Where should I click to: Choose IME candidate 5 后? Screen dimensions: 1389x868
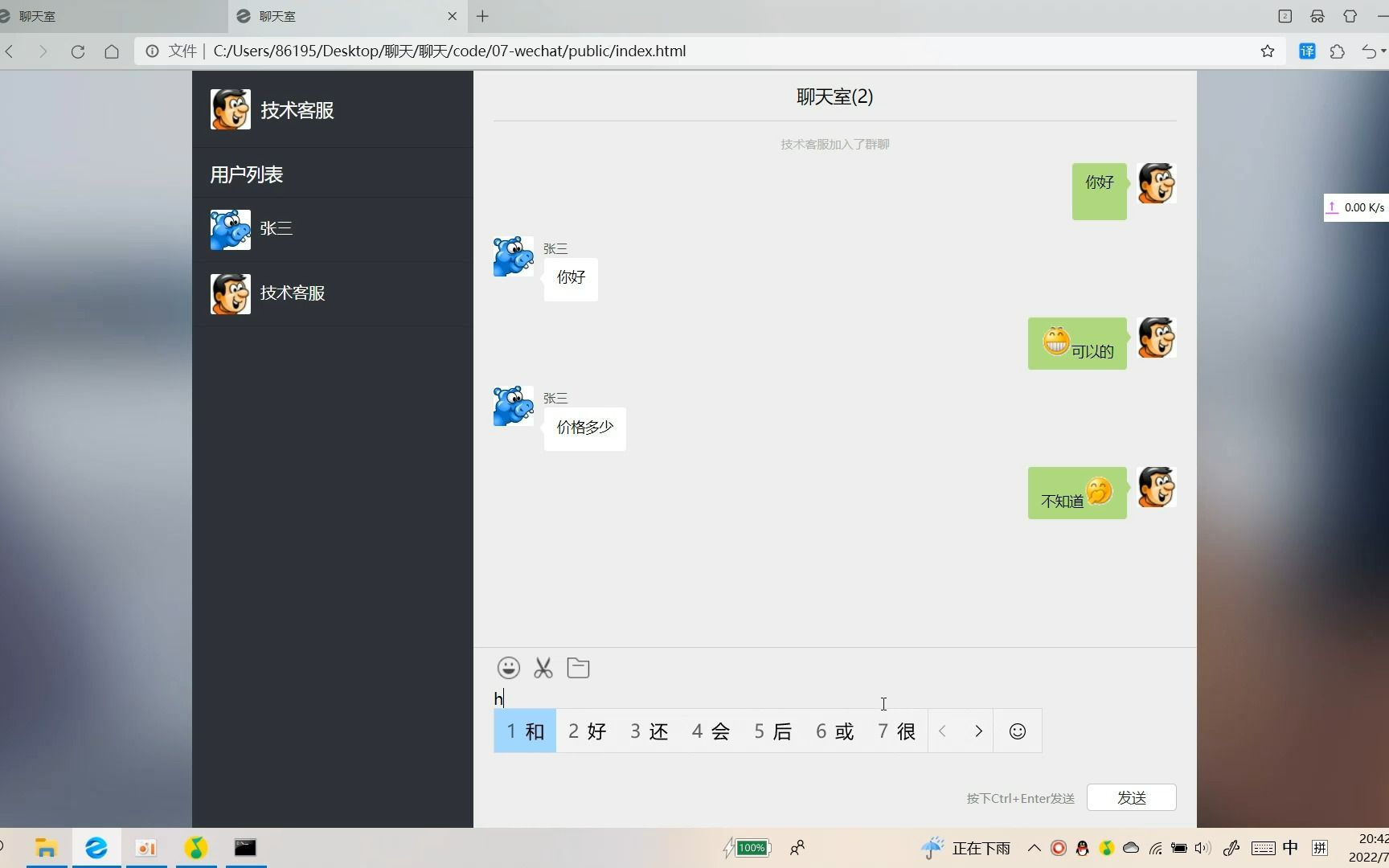[772, 731]
